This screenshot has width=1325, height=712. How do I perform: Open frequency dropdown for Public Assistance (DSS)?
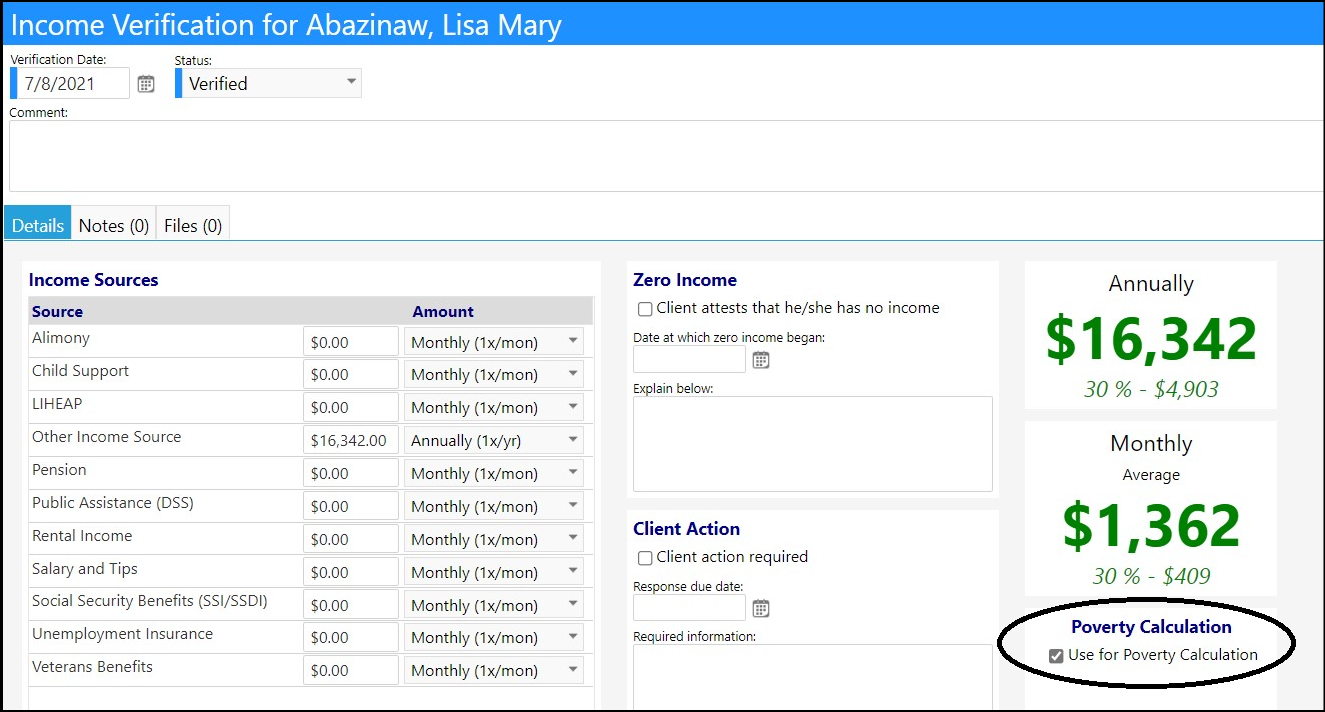tap(496, 506)
